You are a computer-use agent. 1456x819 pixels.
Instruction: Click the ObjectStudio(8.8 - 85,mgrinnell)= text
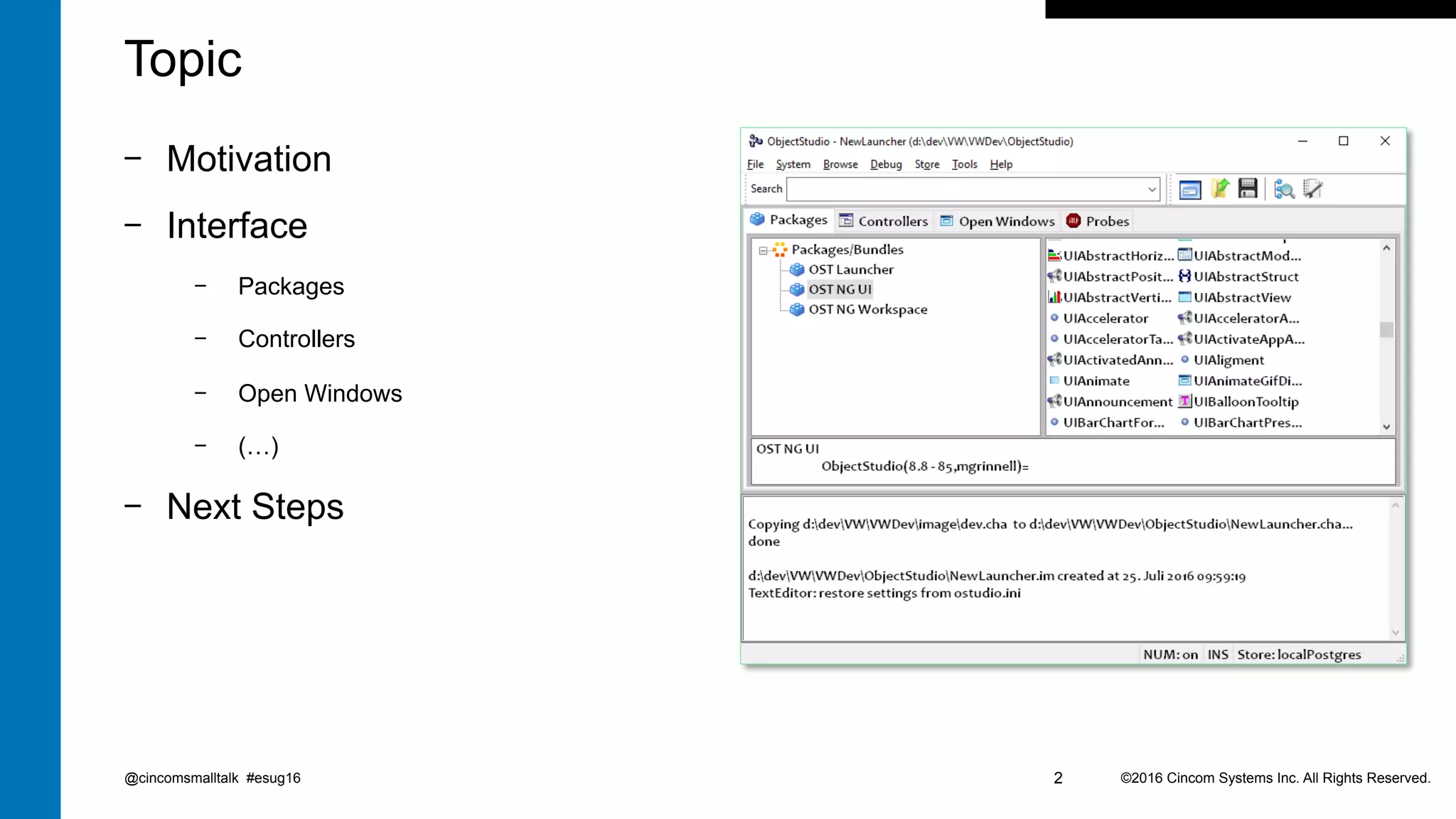pos(925,466)
